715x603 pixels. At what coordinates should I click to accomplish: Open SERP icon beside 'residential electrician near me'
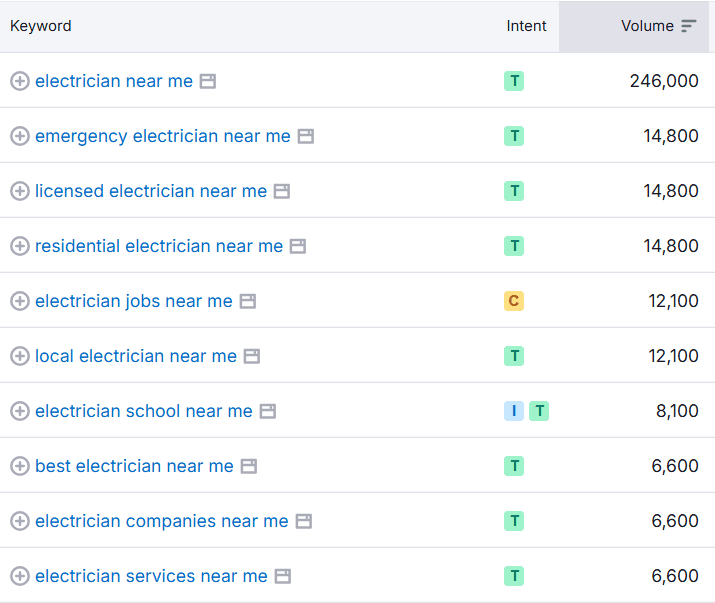tap(298, 246)
